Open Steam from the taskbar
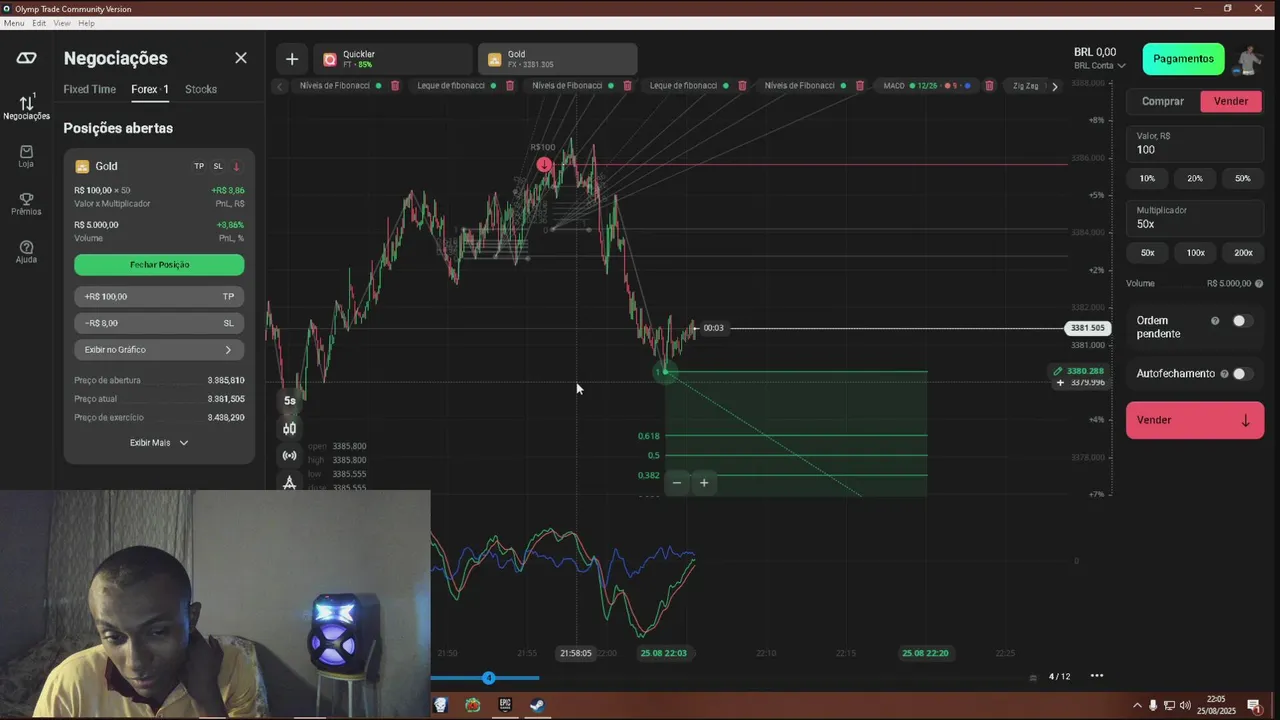The height and width of the screenshot is (720, 1280). pos(537,705)
